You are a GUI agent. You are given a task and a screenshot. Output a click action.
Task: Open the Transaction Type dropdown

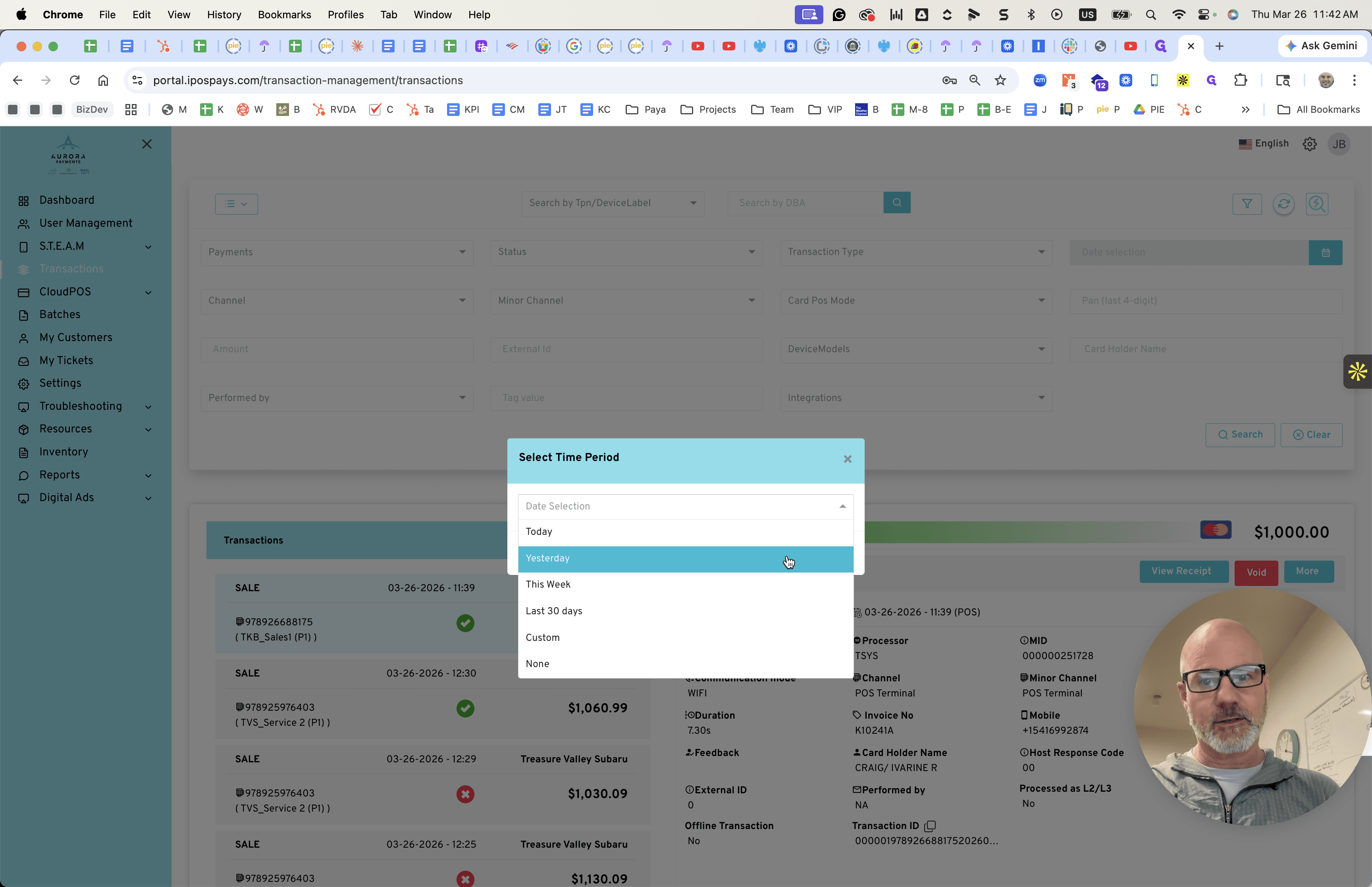click(x=916, y=252)
